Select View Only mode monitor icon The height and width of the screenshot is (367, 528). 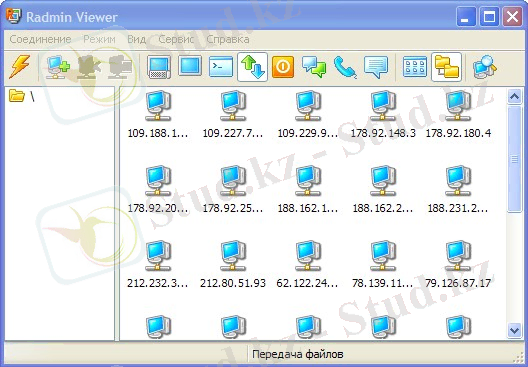click(190, 66)
